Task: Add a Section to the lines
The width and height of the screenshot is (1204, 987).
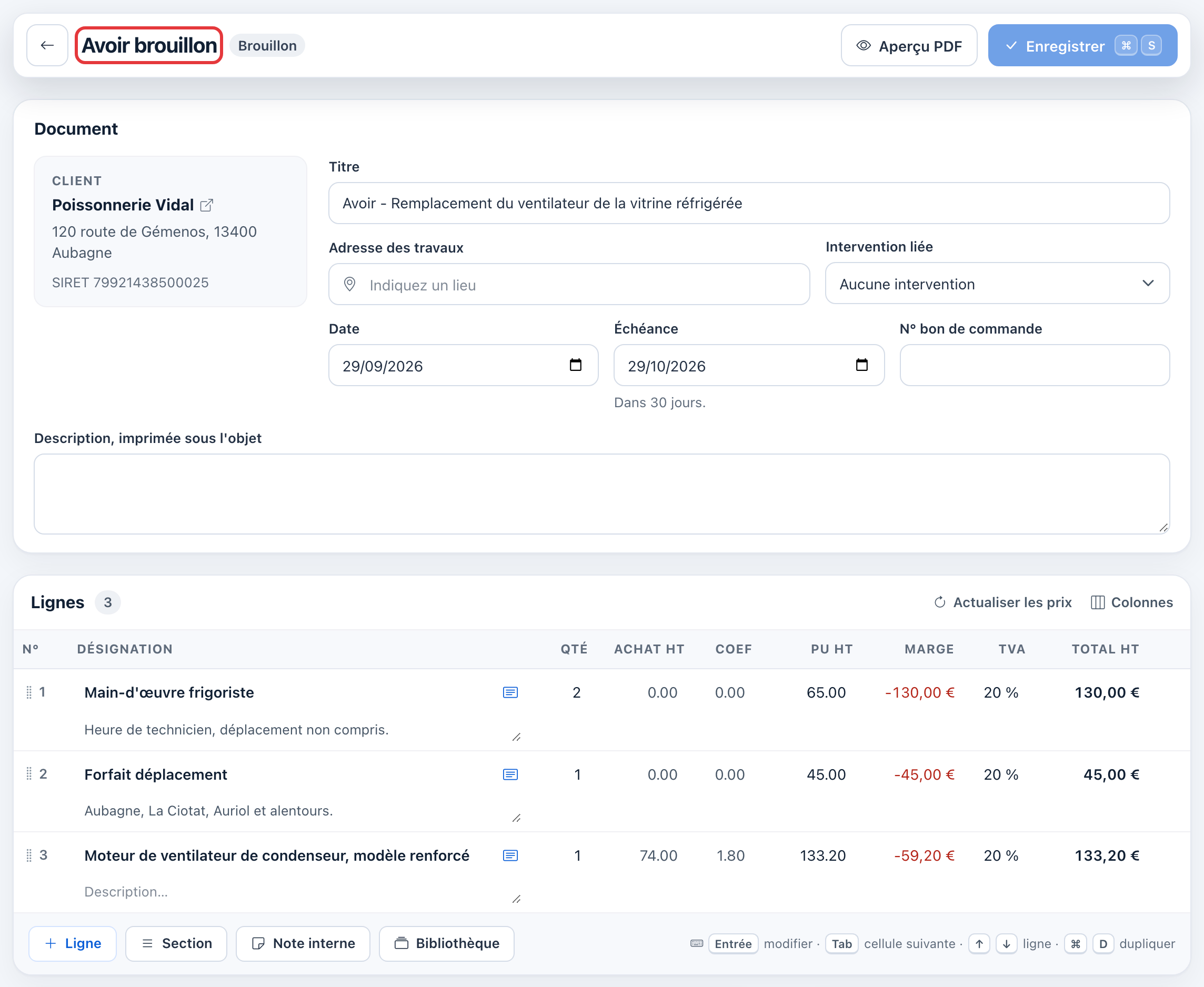Action: pos(176,943)
